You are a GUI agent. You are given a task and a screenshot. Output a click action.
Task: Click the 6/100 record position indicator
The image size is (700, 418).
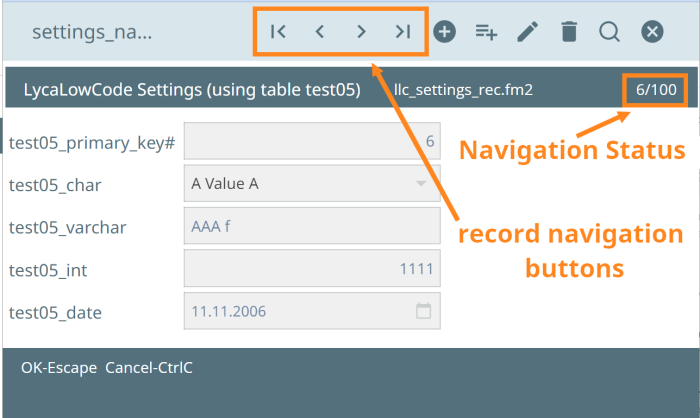click(656, 90)
